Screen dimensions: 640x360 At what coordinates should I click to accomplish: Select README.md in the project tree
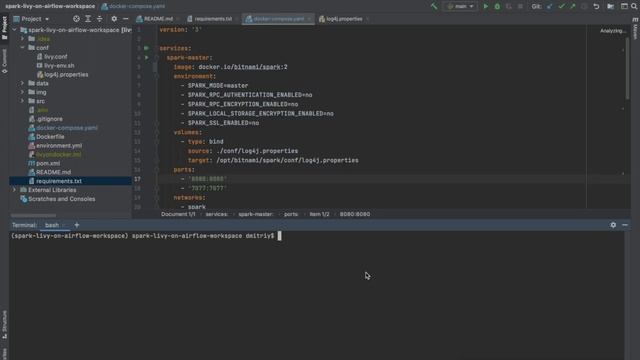[53, 172]
